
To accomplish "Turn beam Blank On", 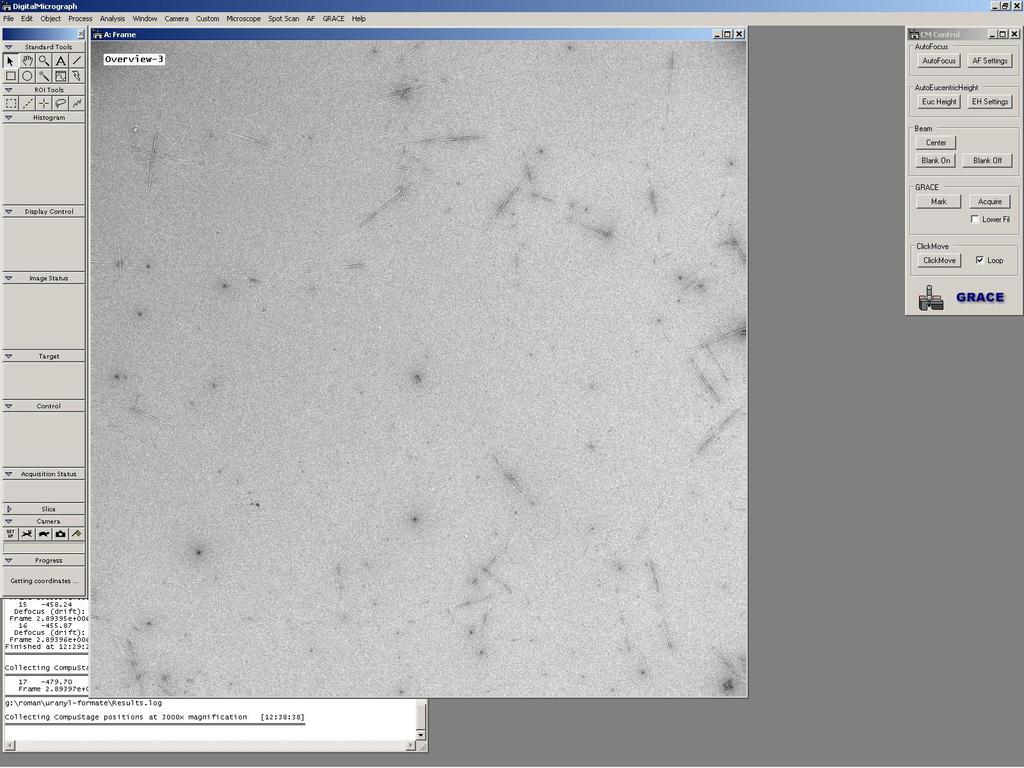I will tap(936, 161).
